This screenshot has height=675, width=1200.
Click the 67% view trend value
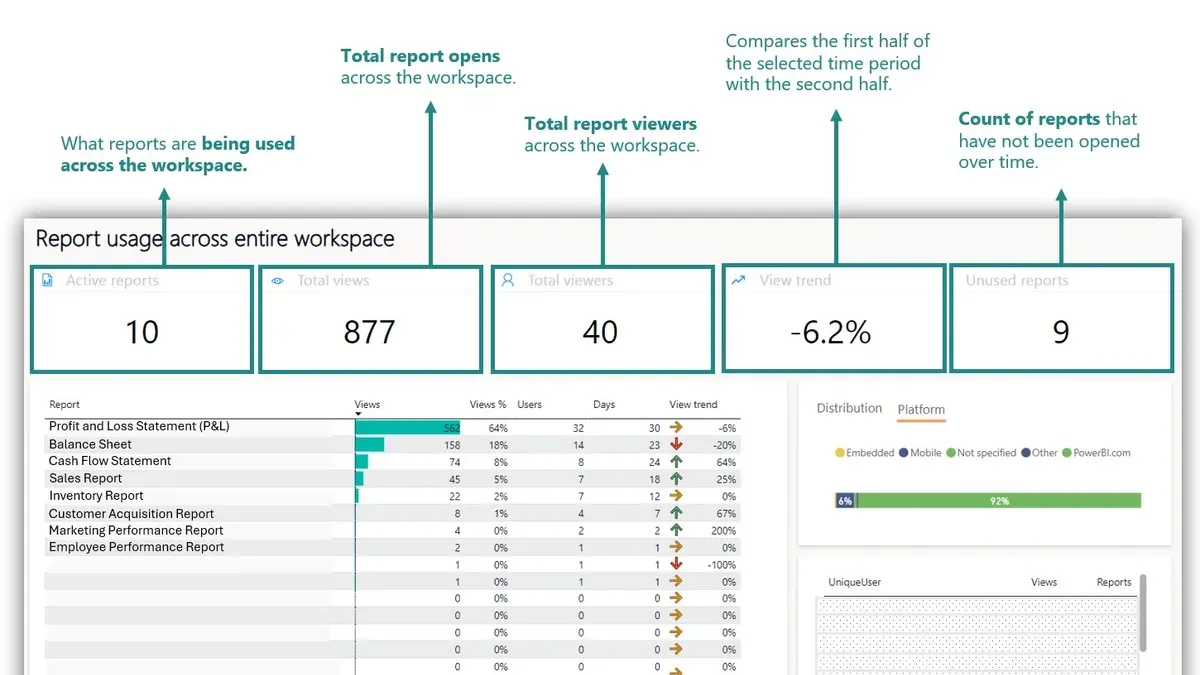726,514
